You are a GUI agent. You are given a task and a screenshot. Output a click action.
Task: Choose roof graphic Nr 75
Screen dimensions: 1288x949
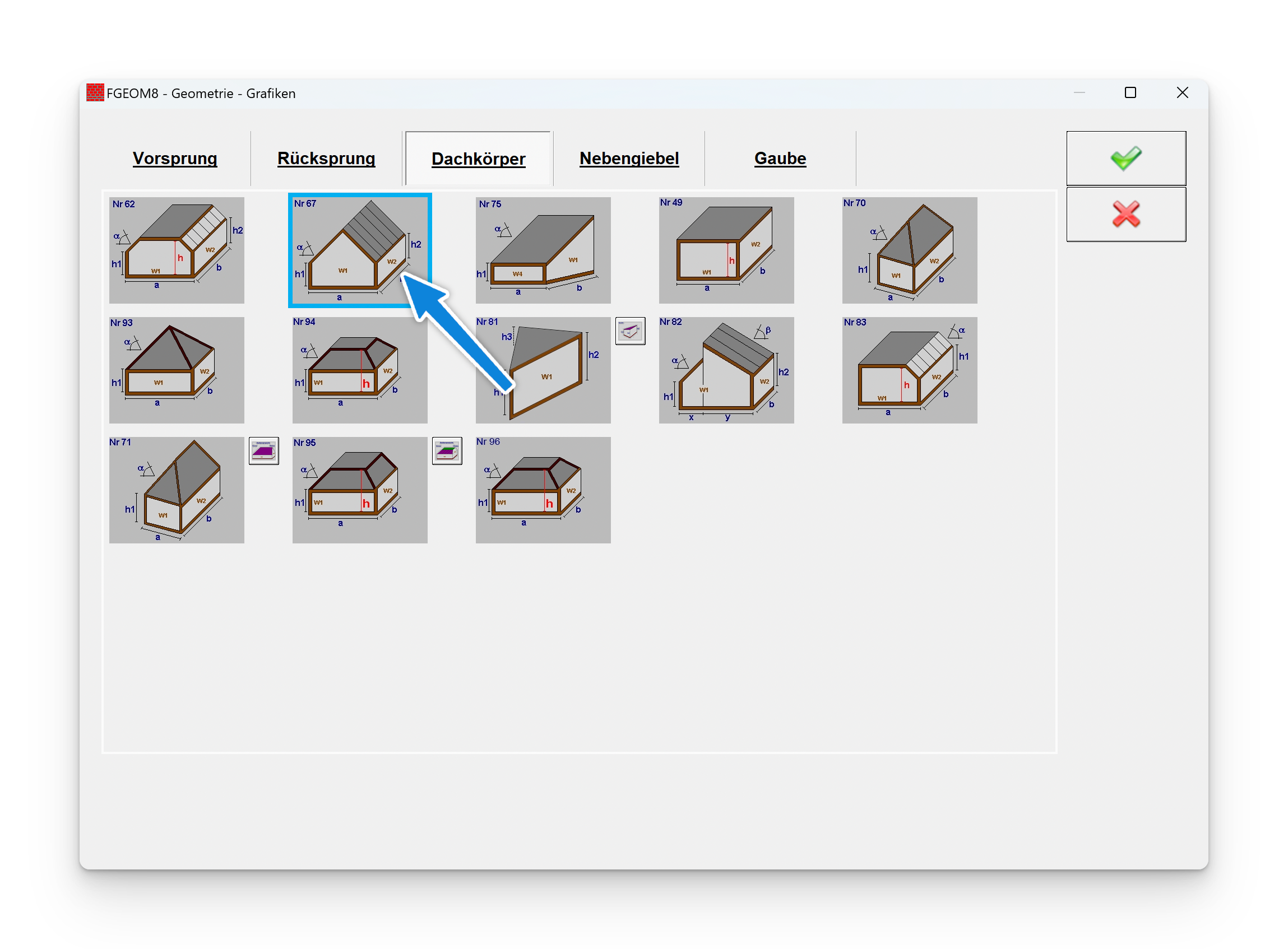tap(543, 250)
